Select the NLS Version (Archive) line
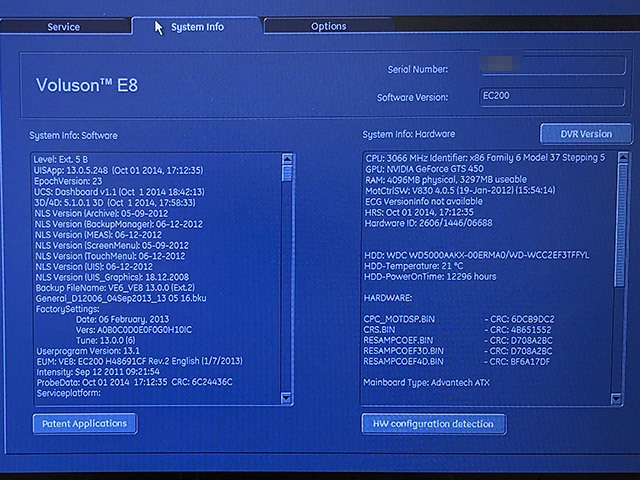The image size is (640, 480). tap(101, 213)
